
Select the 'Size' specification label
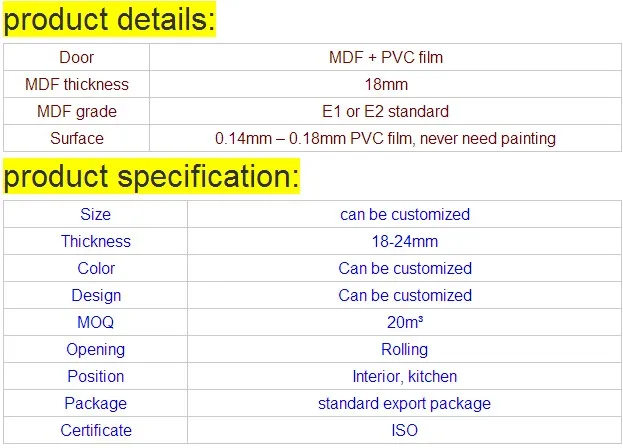point(95,214)
